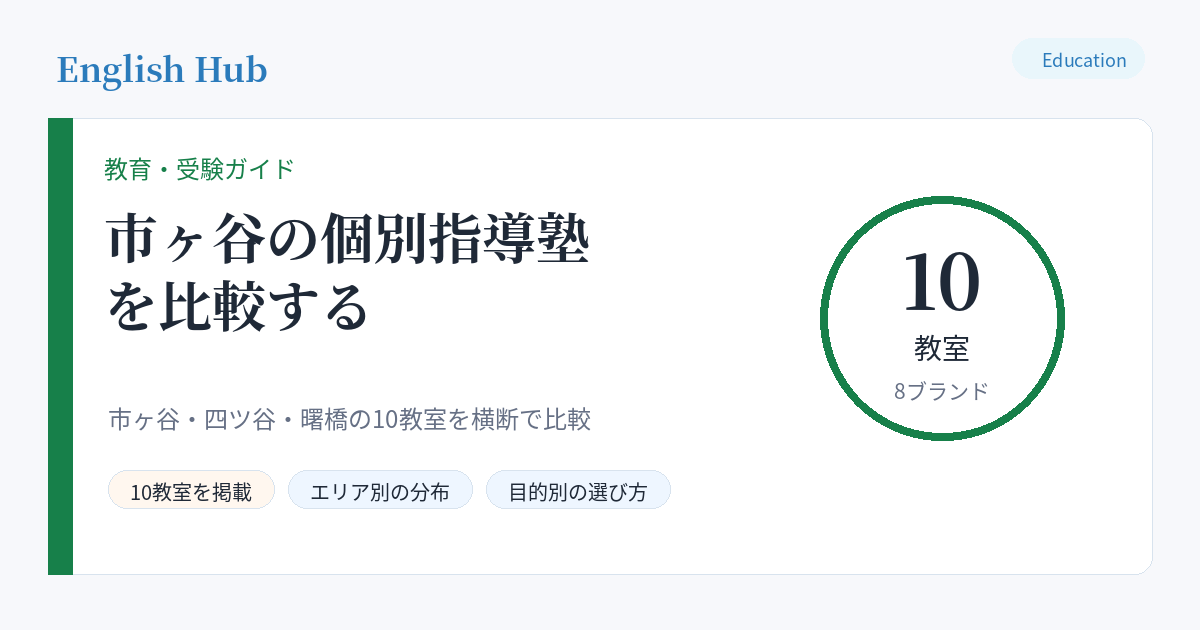1200x630 pixels.
Task: Select the Education category badge
Action: point(1078,59)
